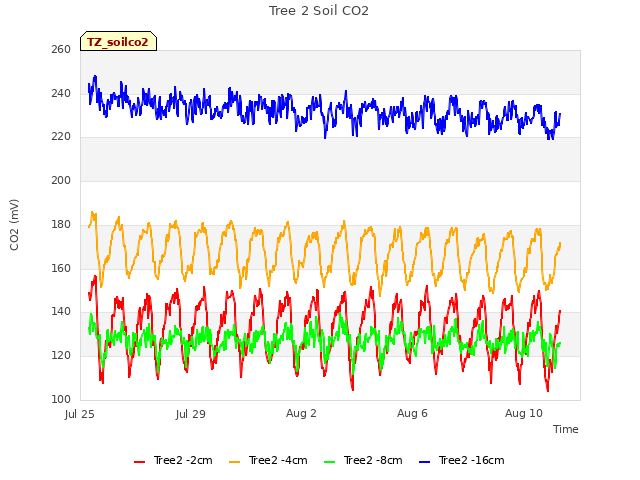Click the Tree2 -4cm legend entry
Image resolution: width=640 pixels, height=480 pixels.
(x=268, y=460)
